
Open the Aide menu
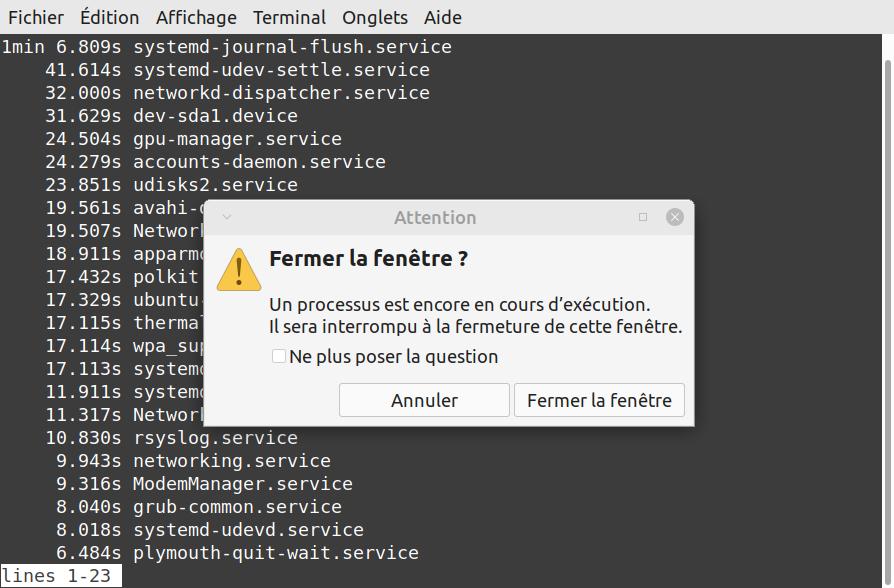tap(443, 17)
